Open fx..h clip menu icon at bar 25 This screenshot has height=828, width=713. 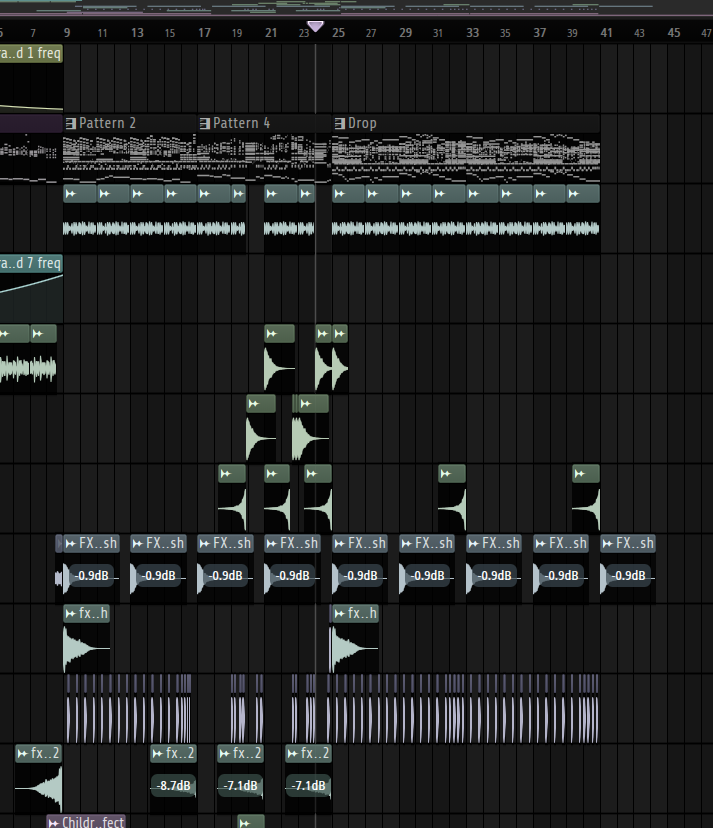[x=340, y=614]
